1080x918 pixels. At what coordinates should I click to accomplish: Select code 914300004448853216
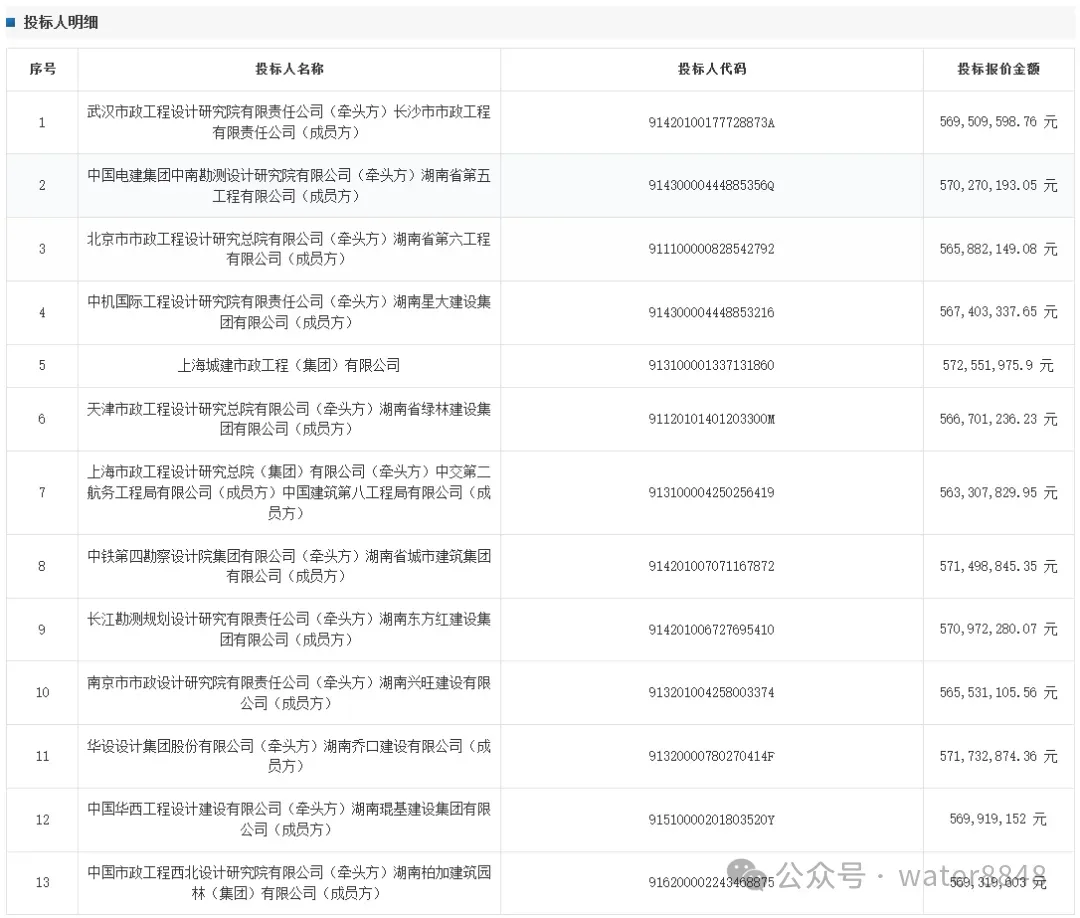712,313
